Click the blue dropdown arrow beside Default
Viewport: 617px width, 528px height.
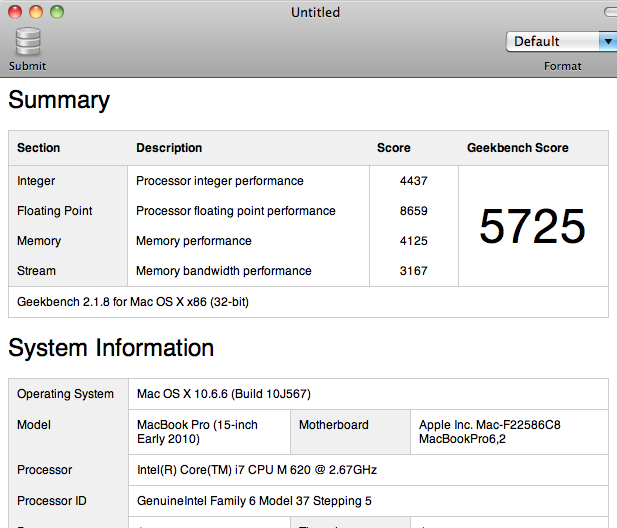608,41
